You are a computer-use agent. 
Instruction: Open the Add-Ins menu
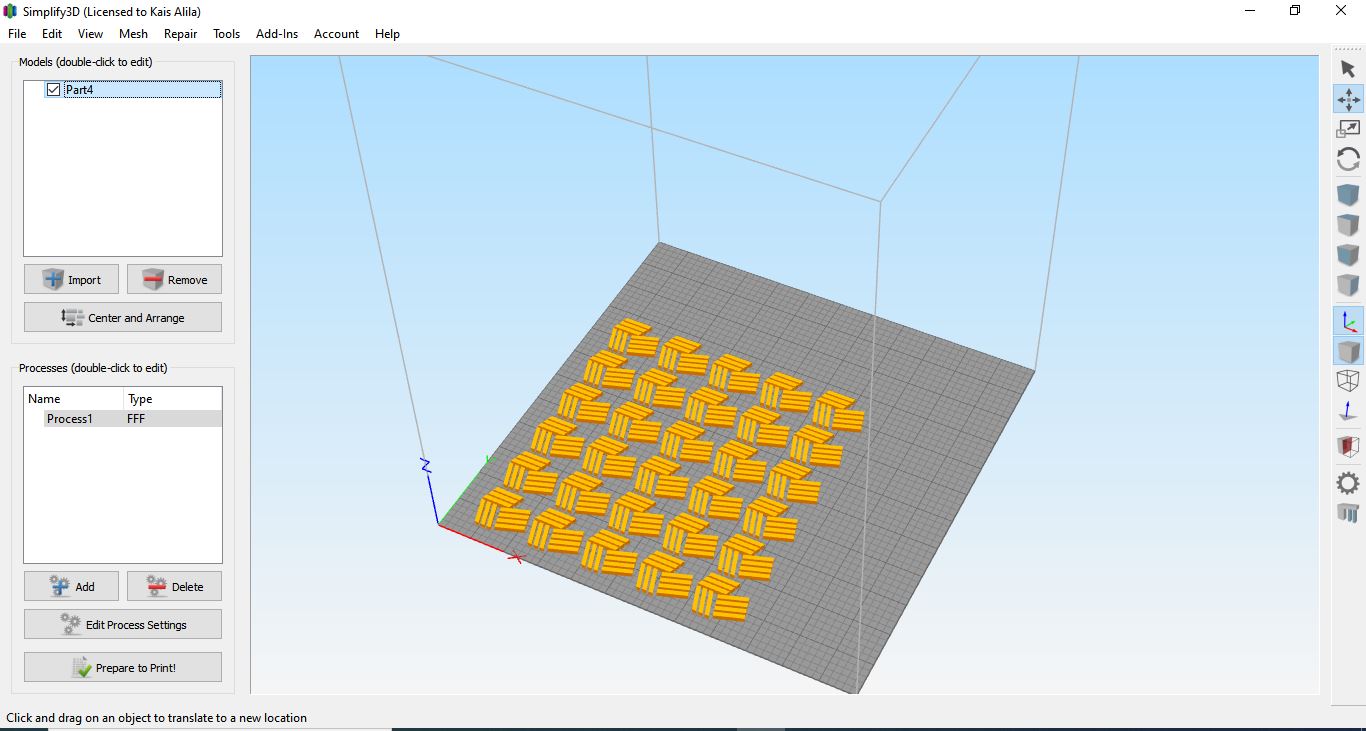pos(277,33)
